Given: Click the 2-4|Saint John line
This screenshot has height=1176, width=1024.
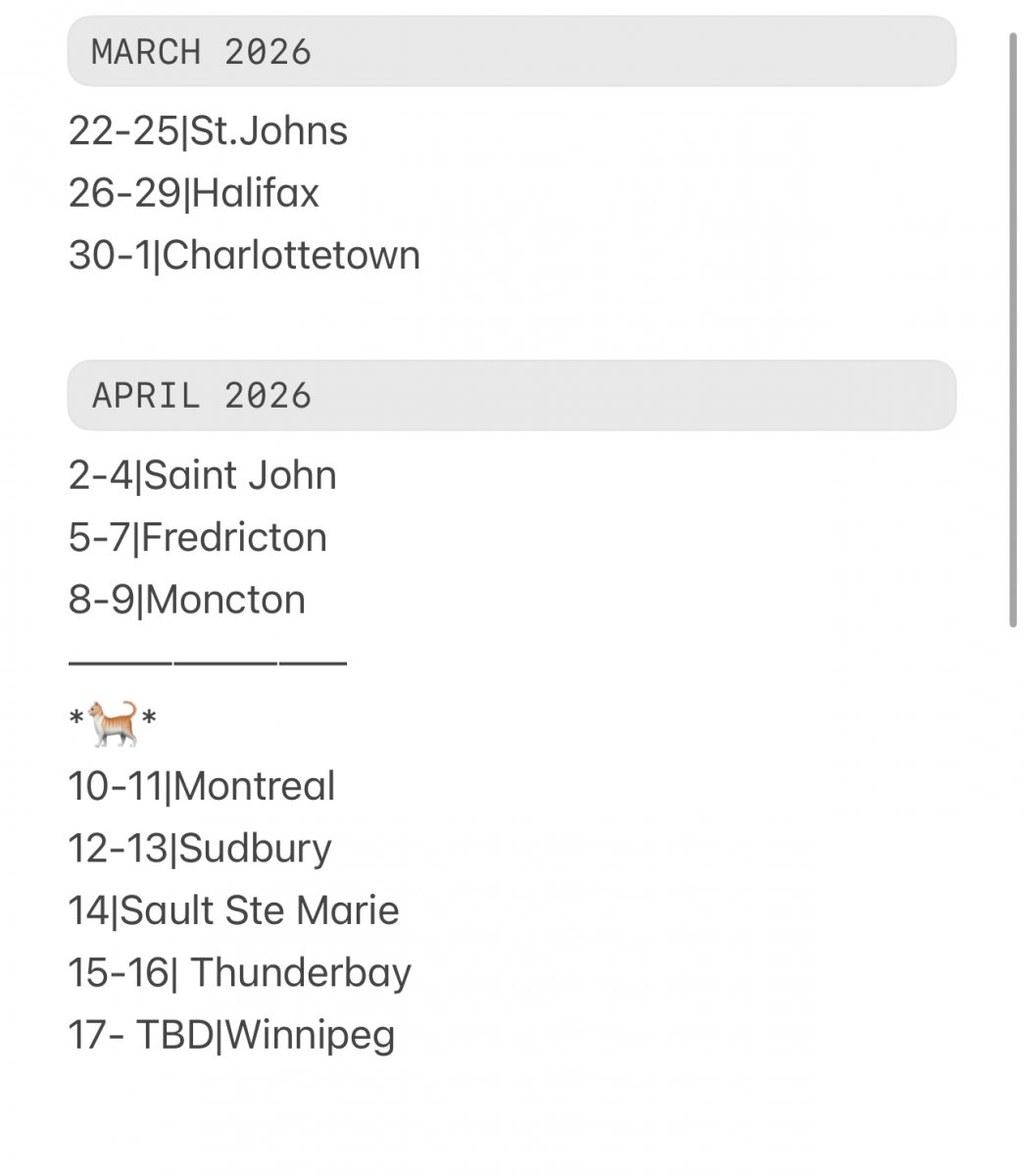Looking at the screenshot, I should [x=203, y=475].
